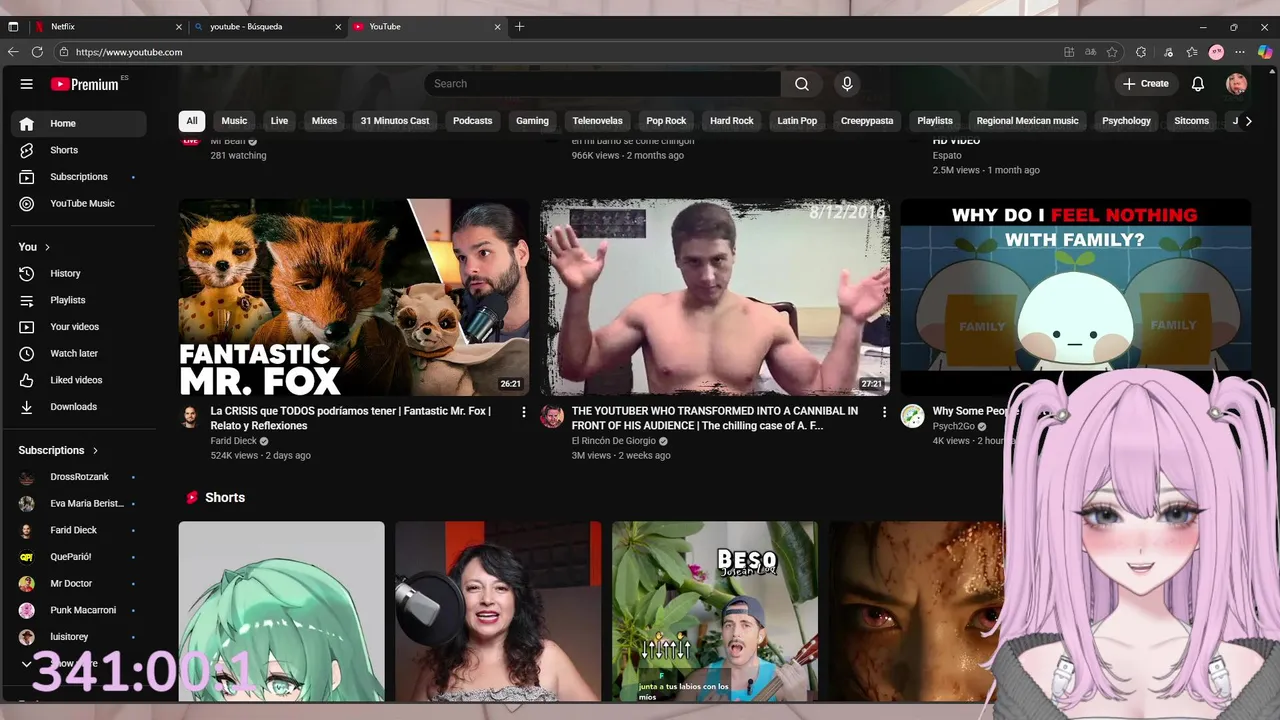This screenshot has width=1280, height=720.
Task: Open the account avatar menu
Action: pos(1236,84)
